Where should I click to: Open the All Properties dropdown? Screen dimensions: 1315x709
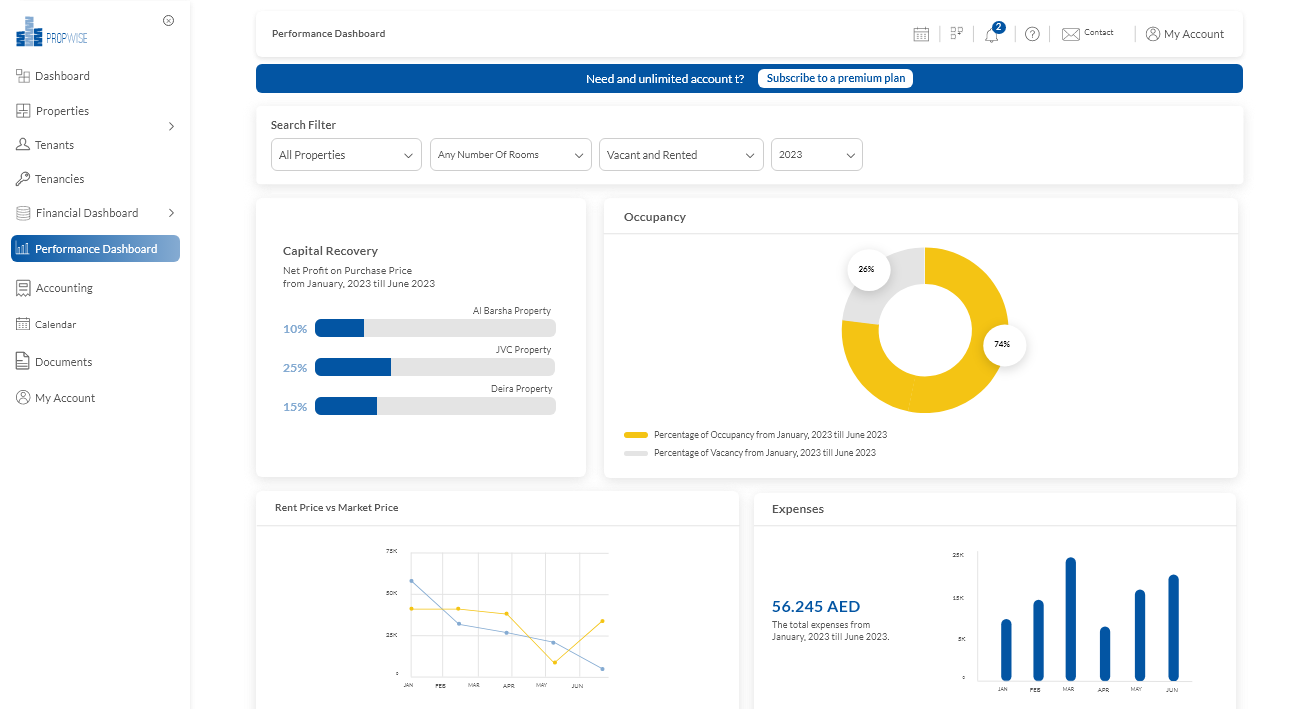click(x=346, y=155)
